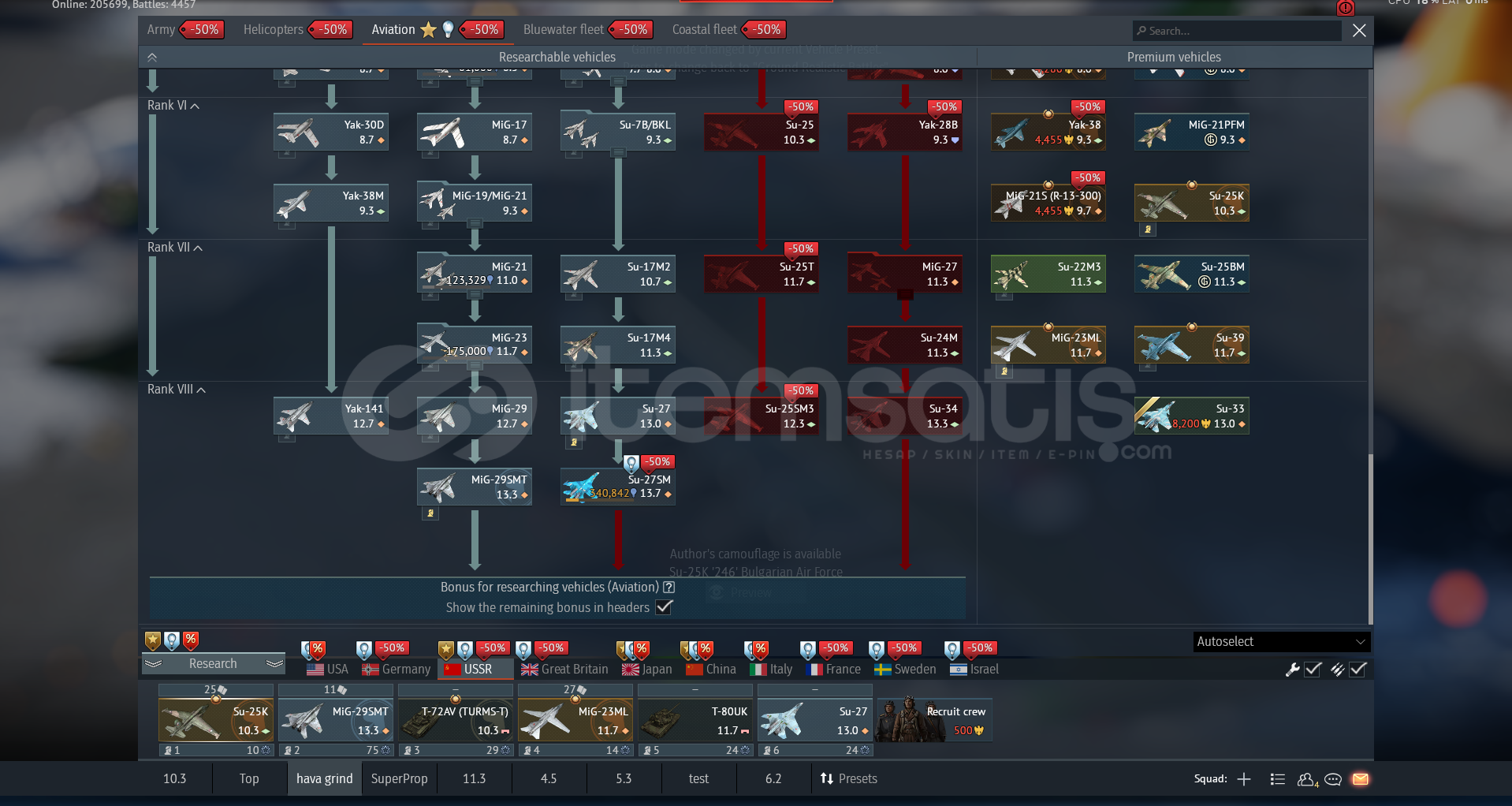Select crew slot with MiG-23ML

pos(575,720)
